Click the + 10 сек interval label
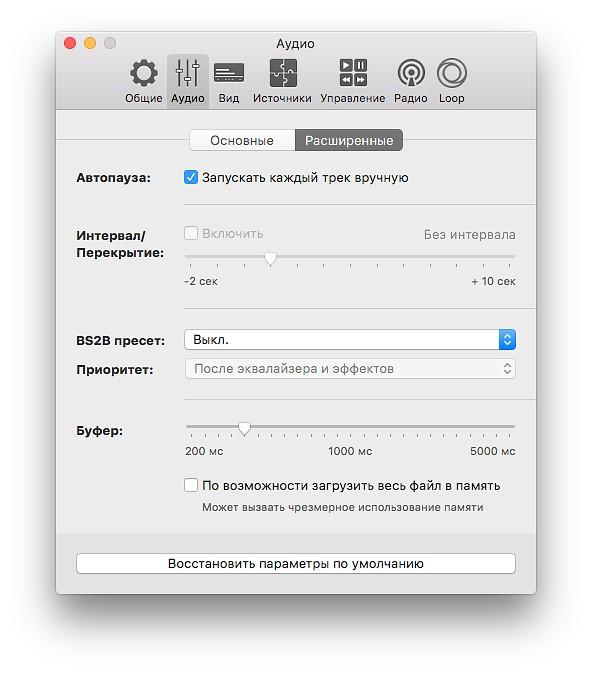Screen dimensions: 592x674 pos(493,281)
